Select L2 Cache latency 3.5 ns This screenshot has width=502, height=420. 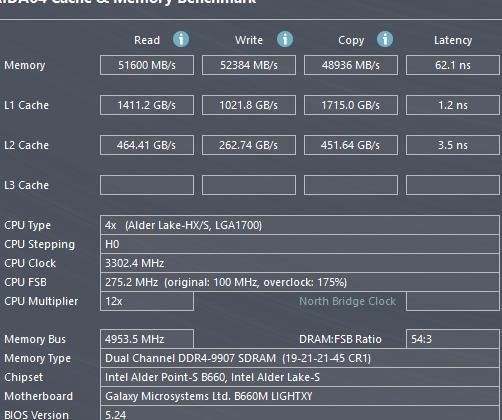click(453, 145)
